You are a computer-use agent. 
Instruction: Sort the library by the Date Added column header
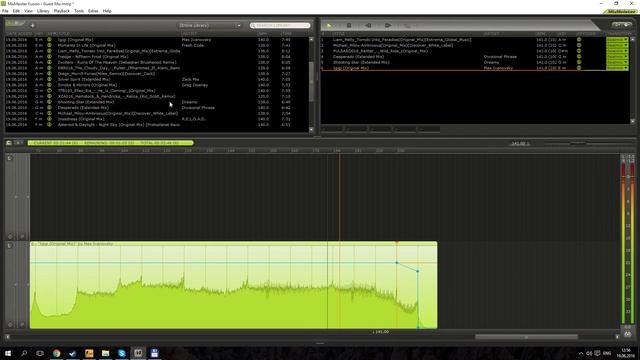point(19,34)
